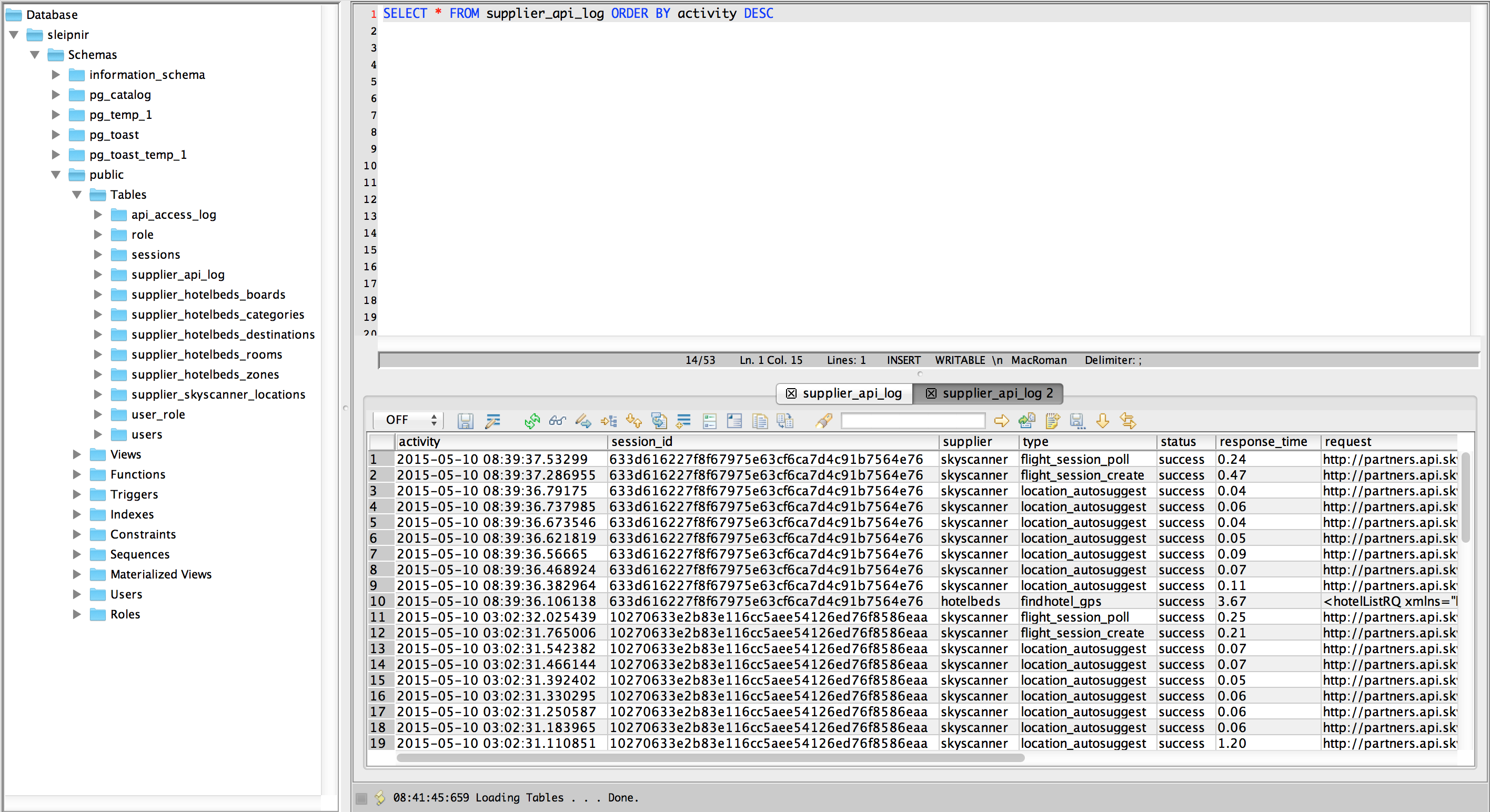Screen dimensions: 1490x812
Task: Click the green refresh arrows icon
Action: (531, 420)
